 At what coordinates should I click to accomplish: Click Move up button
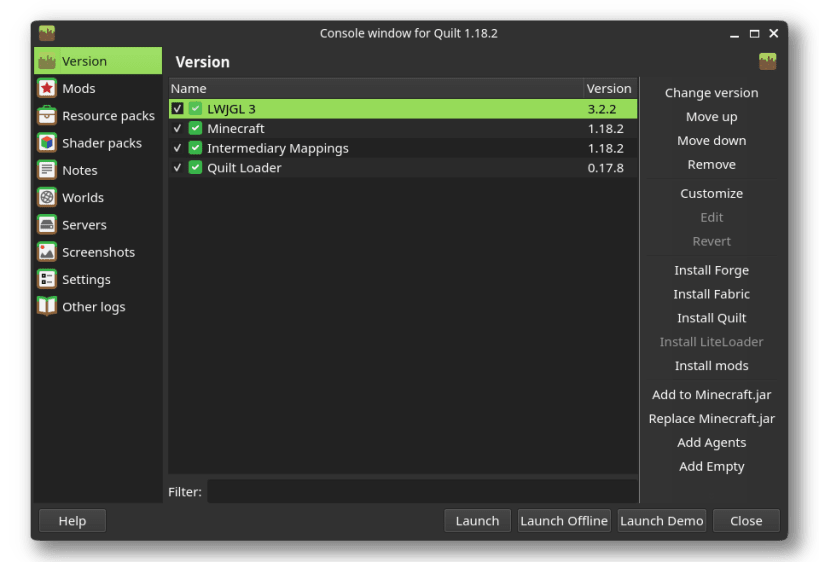pos(711,117)
